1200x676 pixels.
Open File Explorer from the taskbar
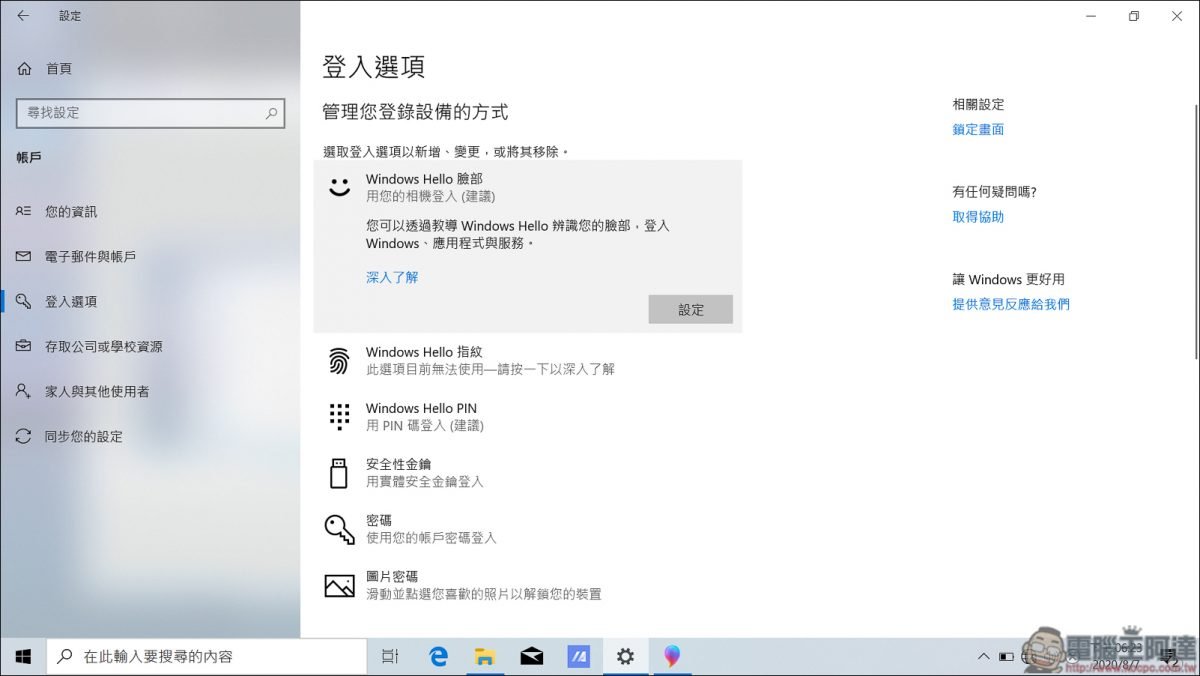tap(485, 656)
